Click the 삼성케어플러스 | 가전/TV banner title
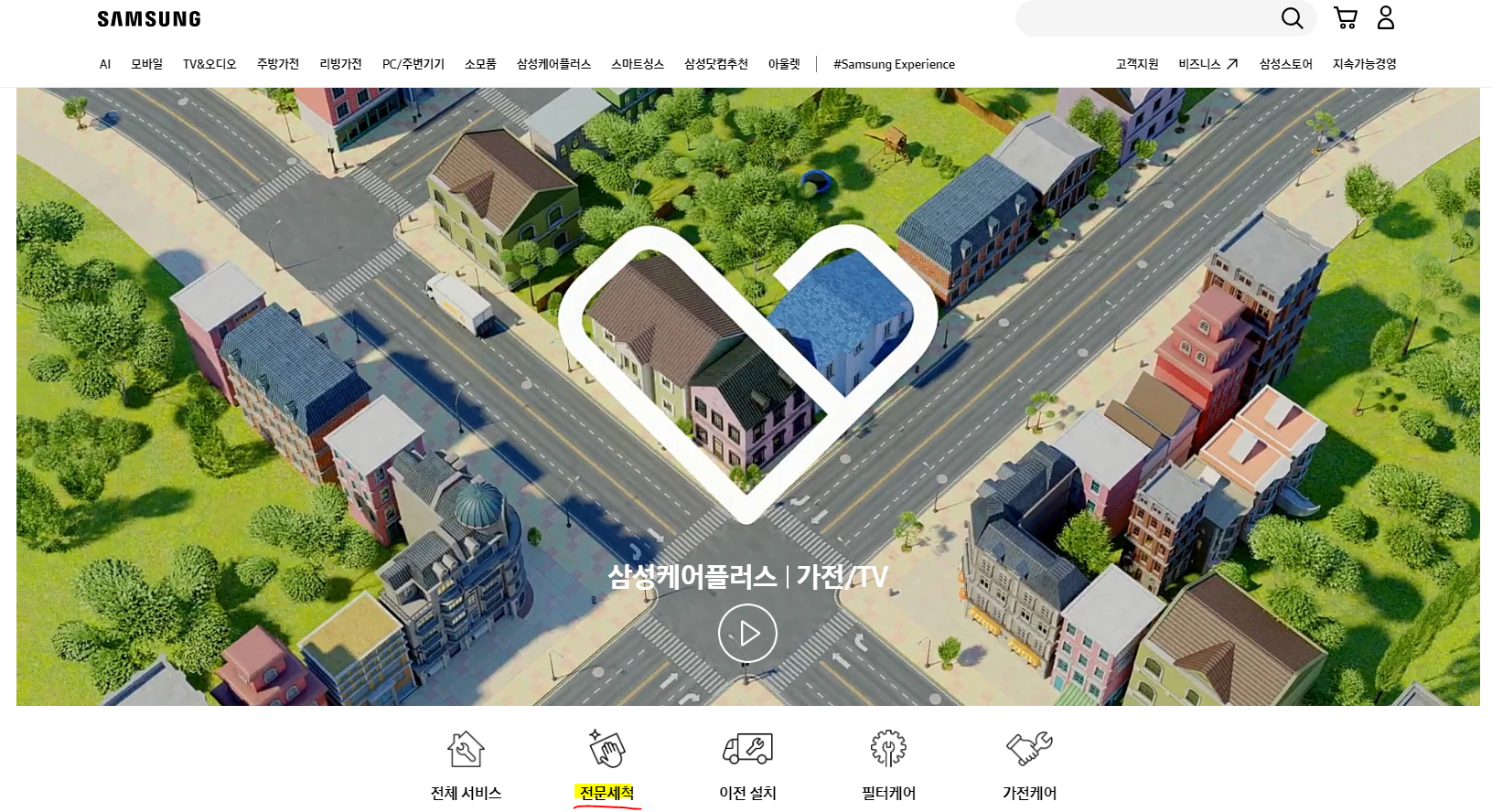The width and height of the screenshot is (1492, 812). [747, 576]
